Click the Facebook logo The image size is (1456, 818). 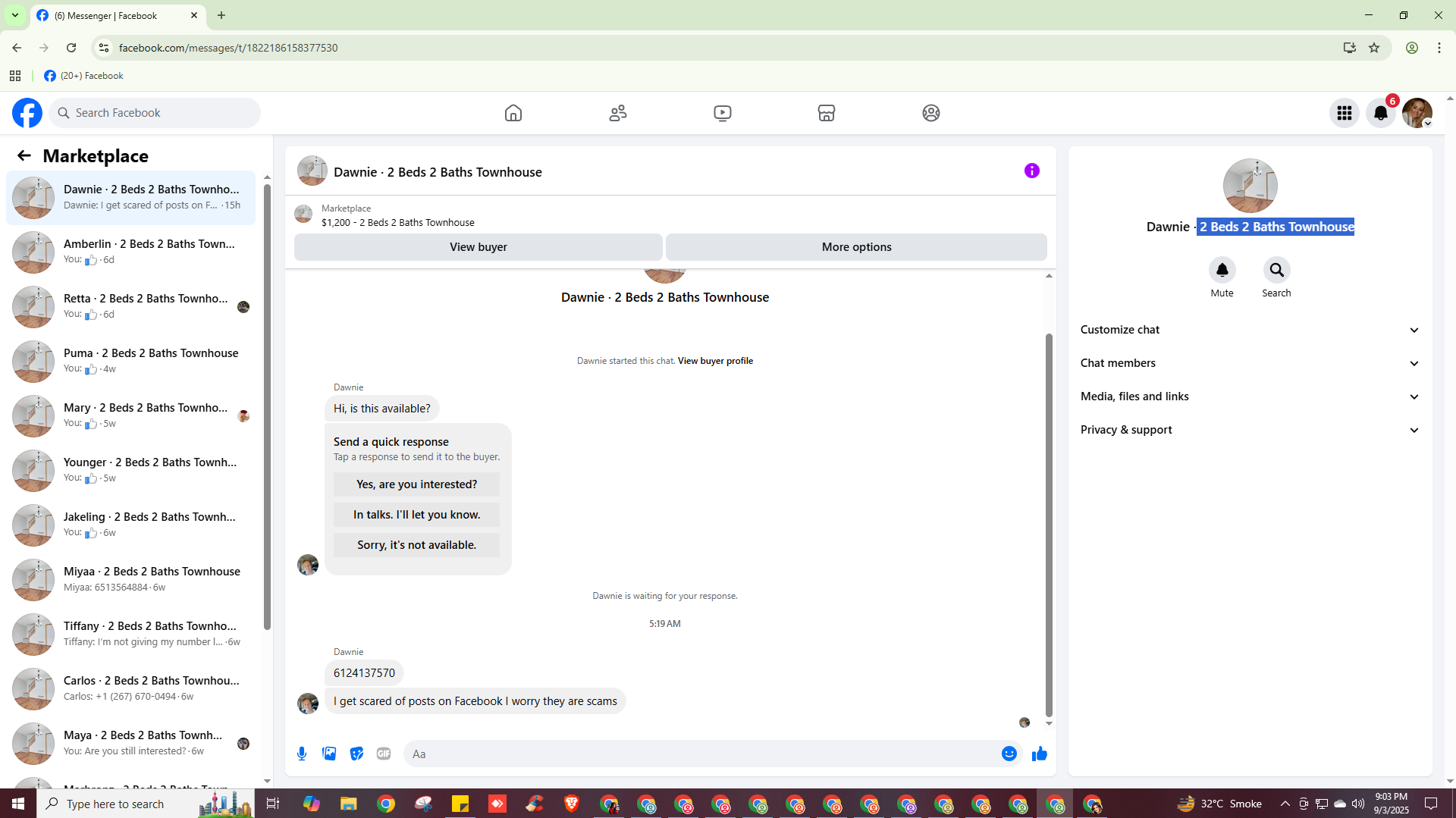(x=27, y=113)
